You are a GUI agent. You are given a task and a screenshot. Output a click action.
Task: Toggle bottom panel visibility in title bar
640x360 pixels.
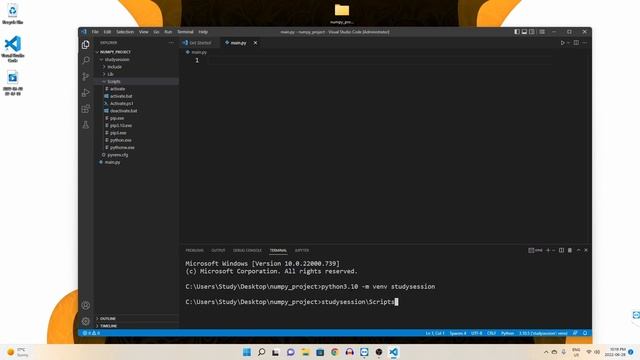click(x=524, y=32)
